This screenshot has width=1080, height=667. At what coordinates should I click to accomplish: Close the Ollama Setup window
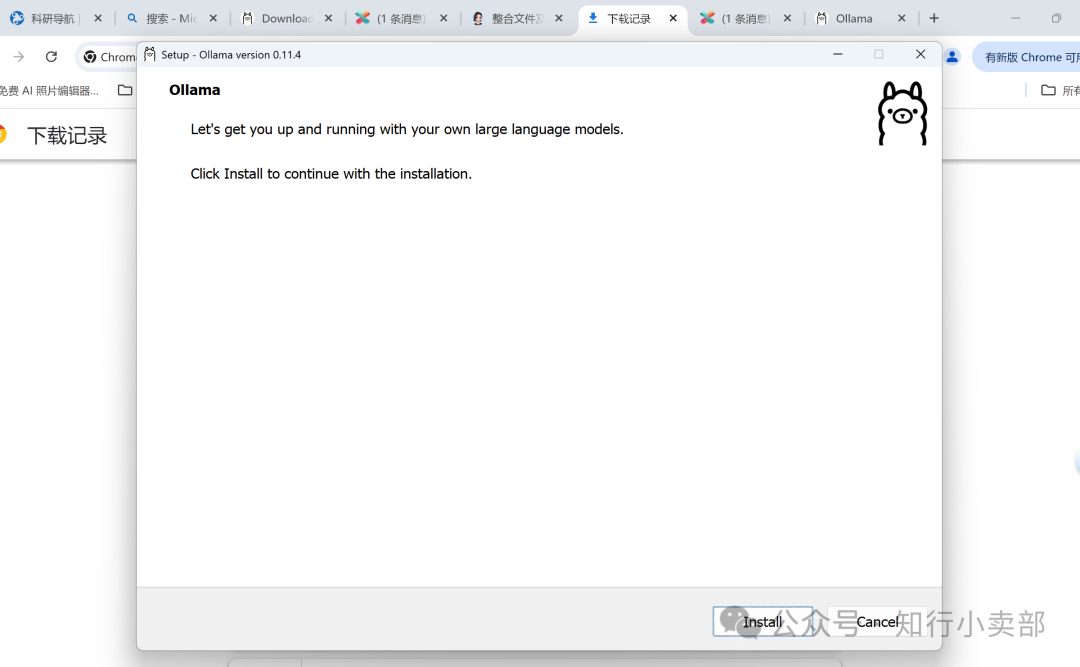[920, 54]
